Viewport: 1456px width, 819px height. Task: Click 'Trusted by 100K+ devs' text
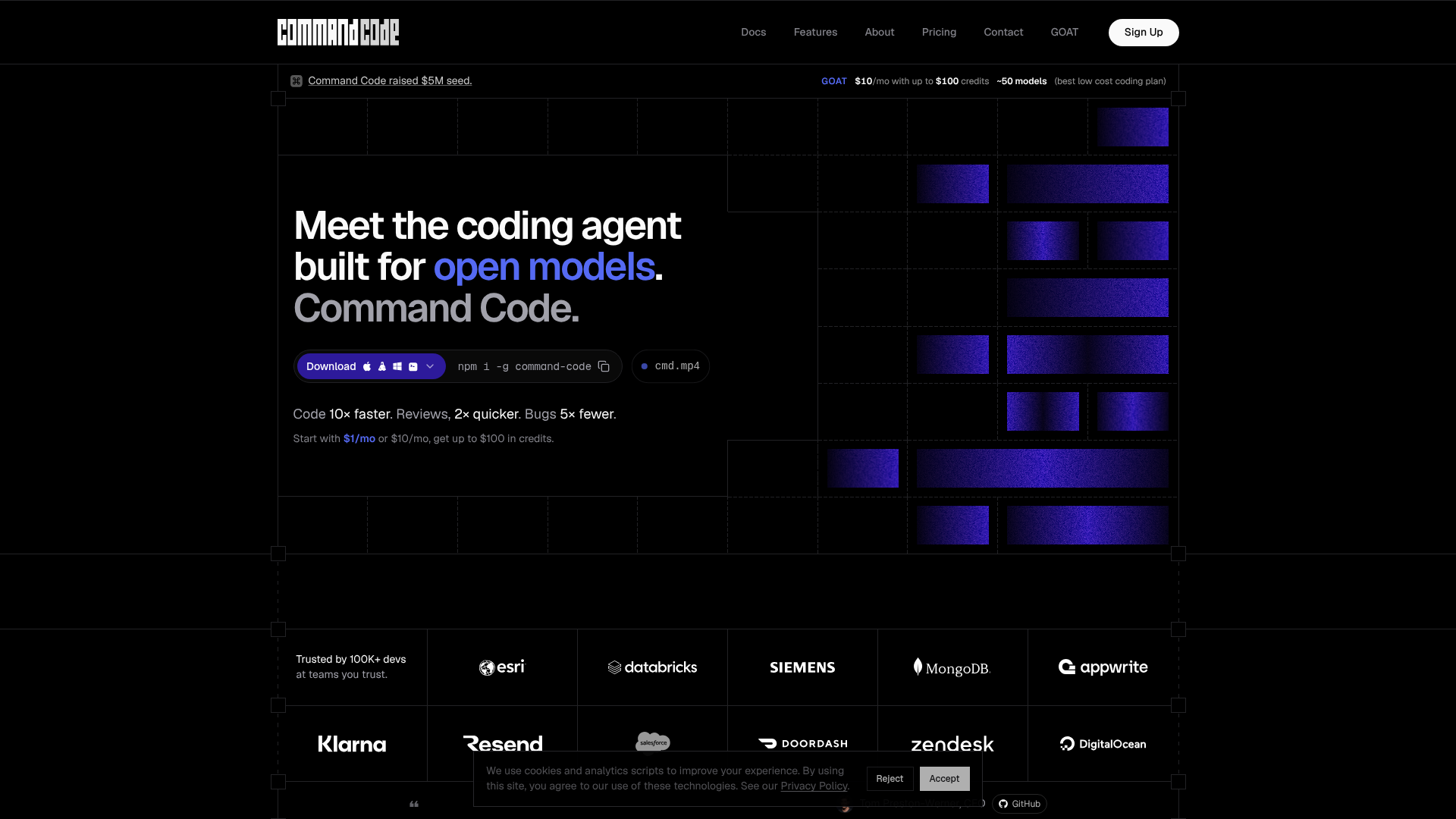tap(351, 659)
